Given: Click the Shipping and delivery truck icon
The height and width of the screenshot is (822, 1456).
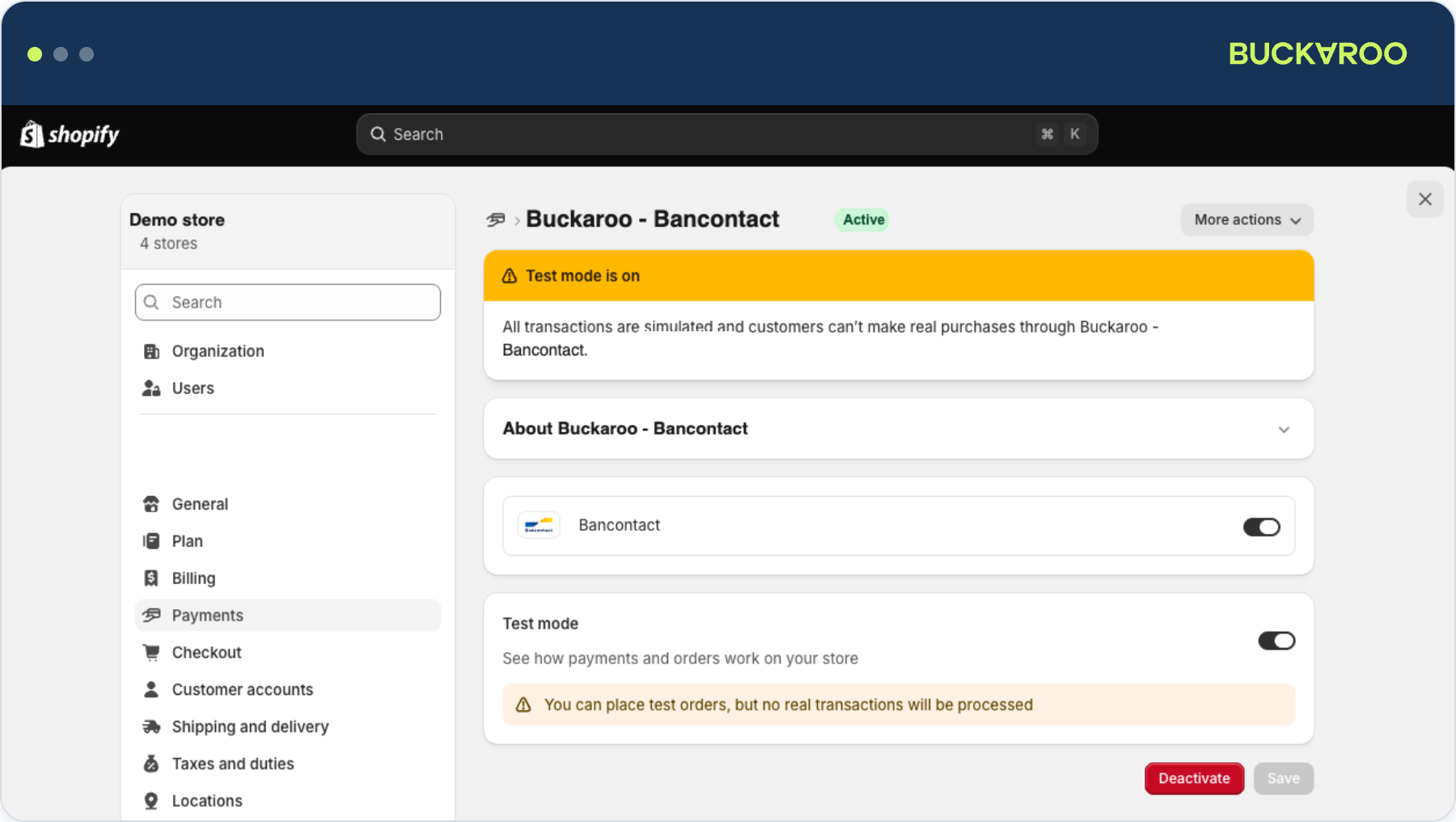Looking at the screenshot, I should [151, 727].
